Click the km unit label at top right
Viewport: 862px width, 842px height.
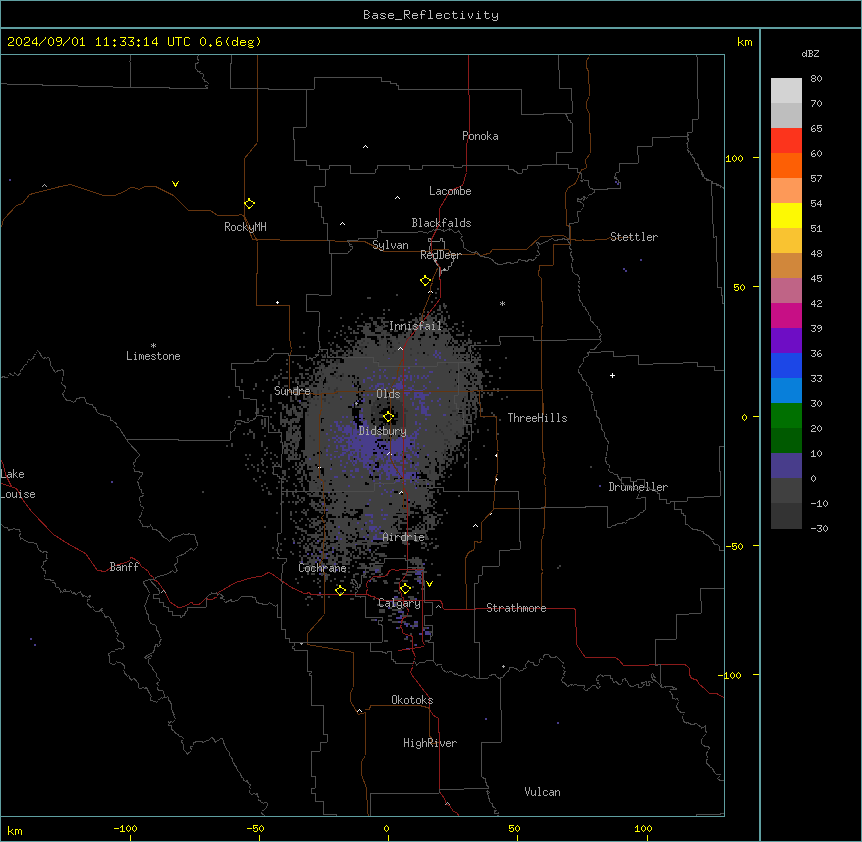pos(745,42)
